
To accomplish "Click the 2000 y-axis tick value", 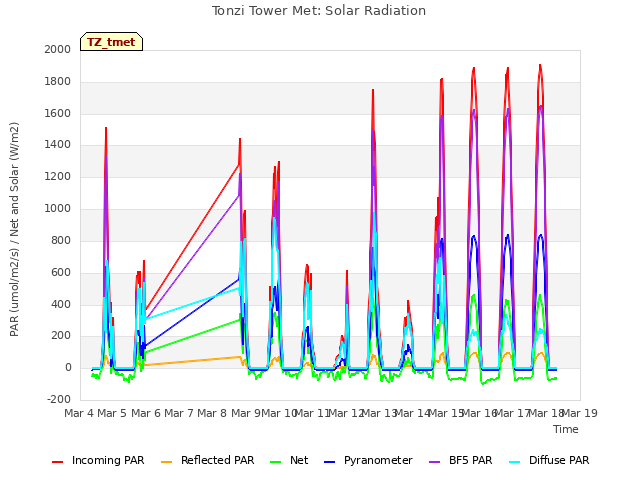I will pos(58,49).
